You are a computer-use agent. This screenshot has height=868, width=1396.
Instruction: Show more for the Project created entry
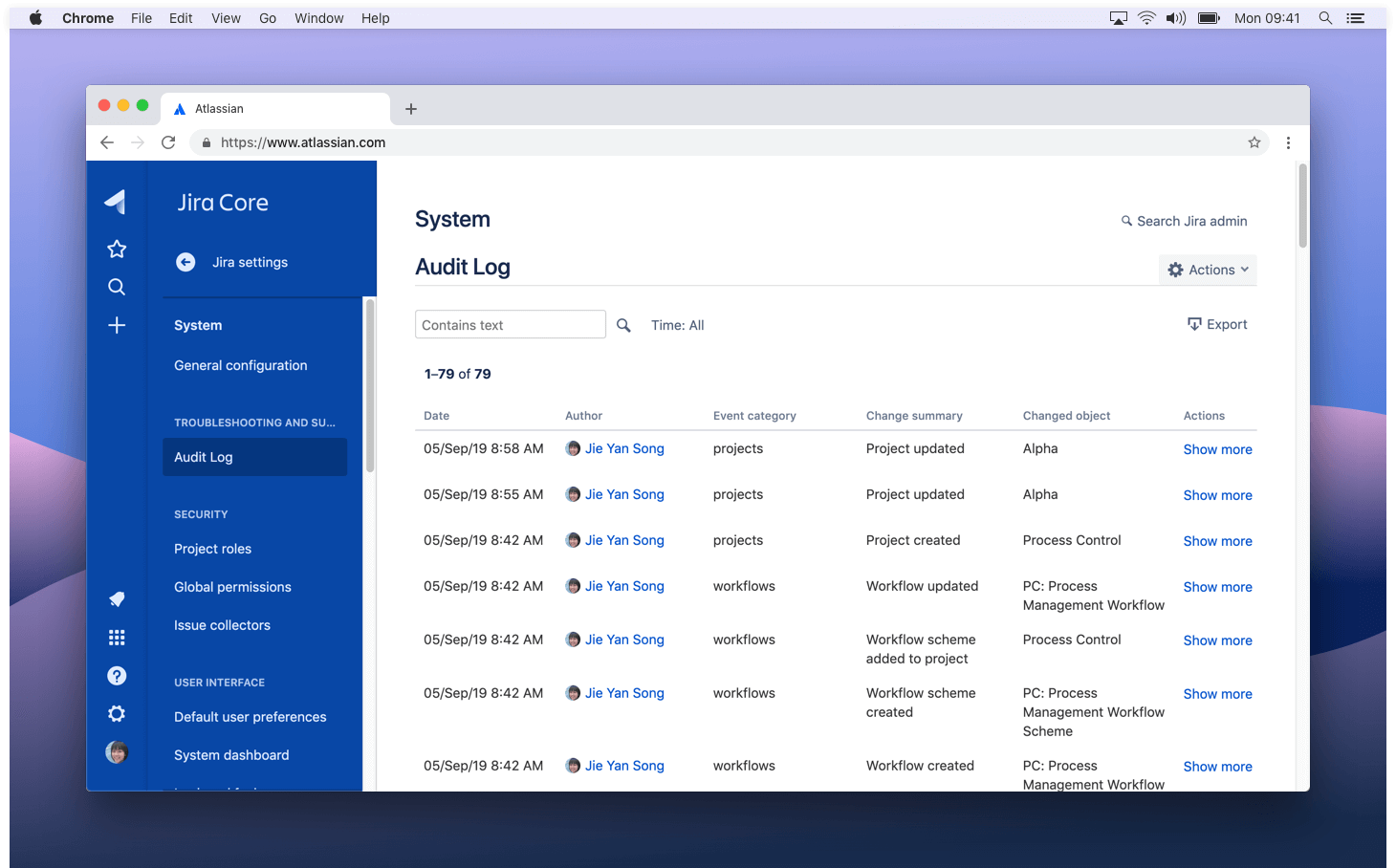(x=1217, y=540)
